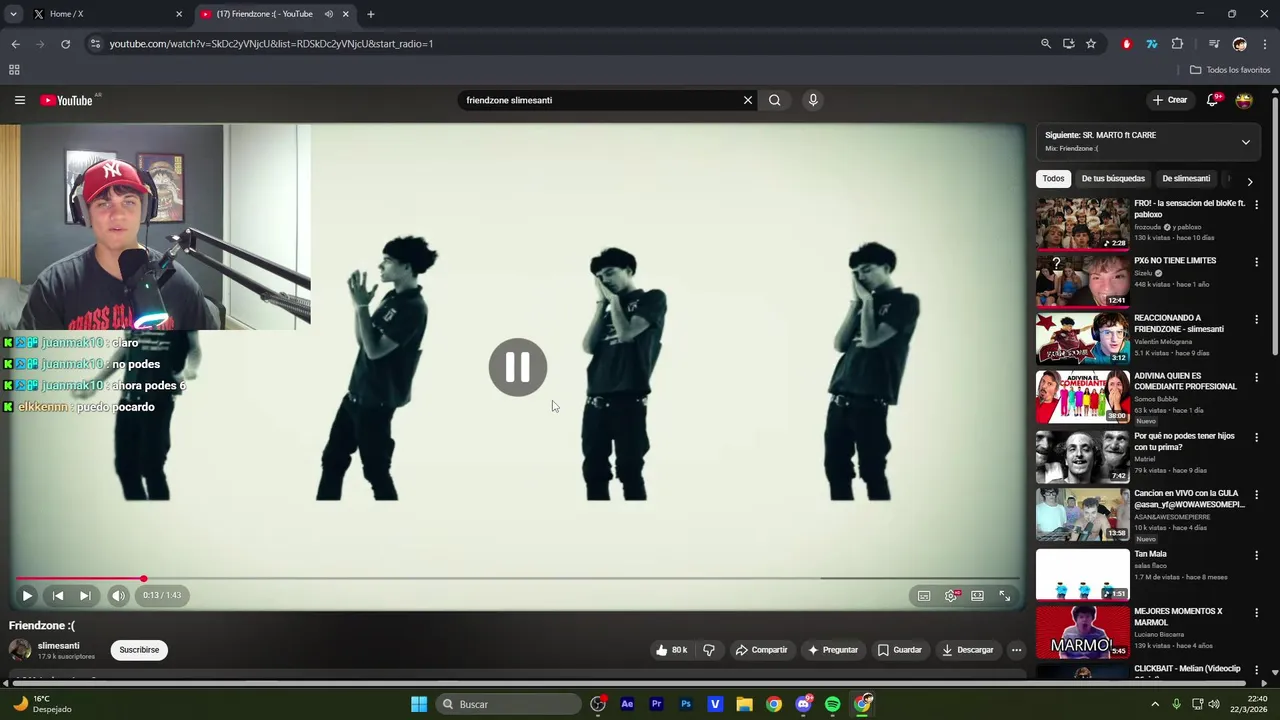The height and width of the screenshot is (720, 1280).
Task: Share the video via Compartir
Action: pos(761,650)
